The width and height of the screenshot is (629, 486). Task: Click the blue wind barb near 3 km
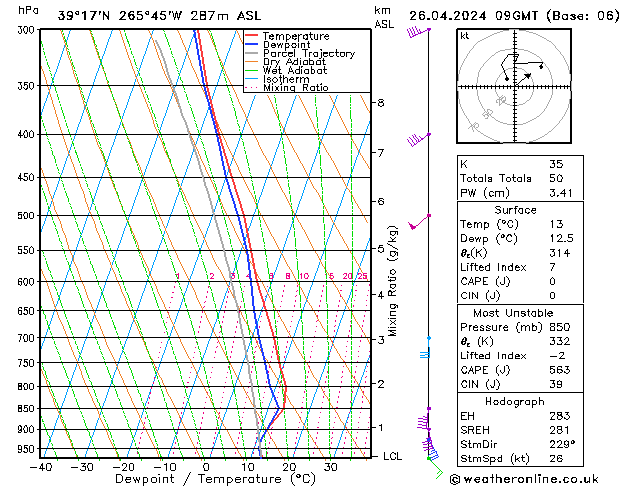[x=426, y=350]
